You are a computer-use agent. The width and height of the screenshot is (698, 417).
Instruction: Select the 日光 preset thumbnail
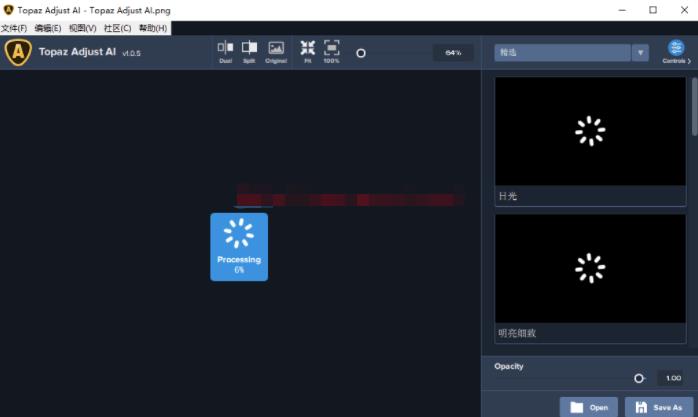click(590, 131)
